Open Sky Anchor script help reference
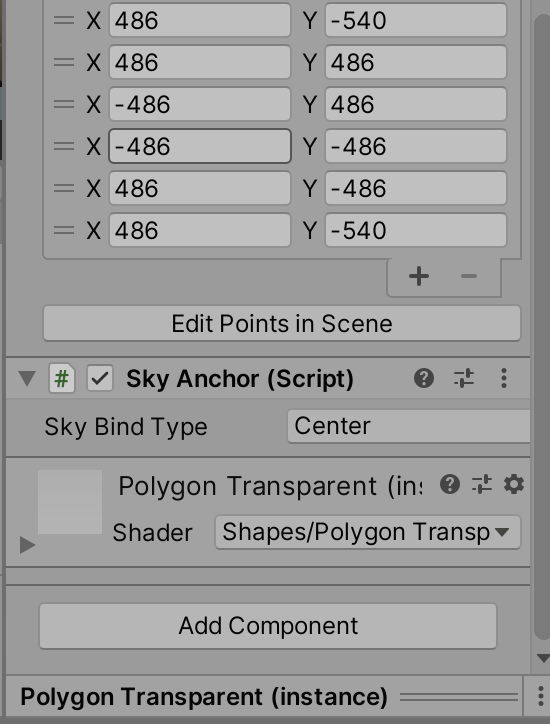550x724 pixels. 423,379
